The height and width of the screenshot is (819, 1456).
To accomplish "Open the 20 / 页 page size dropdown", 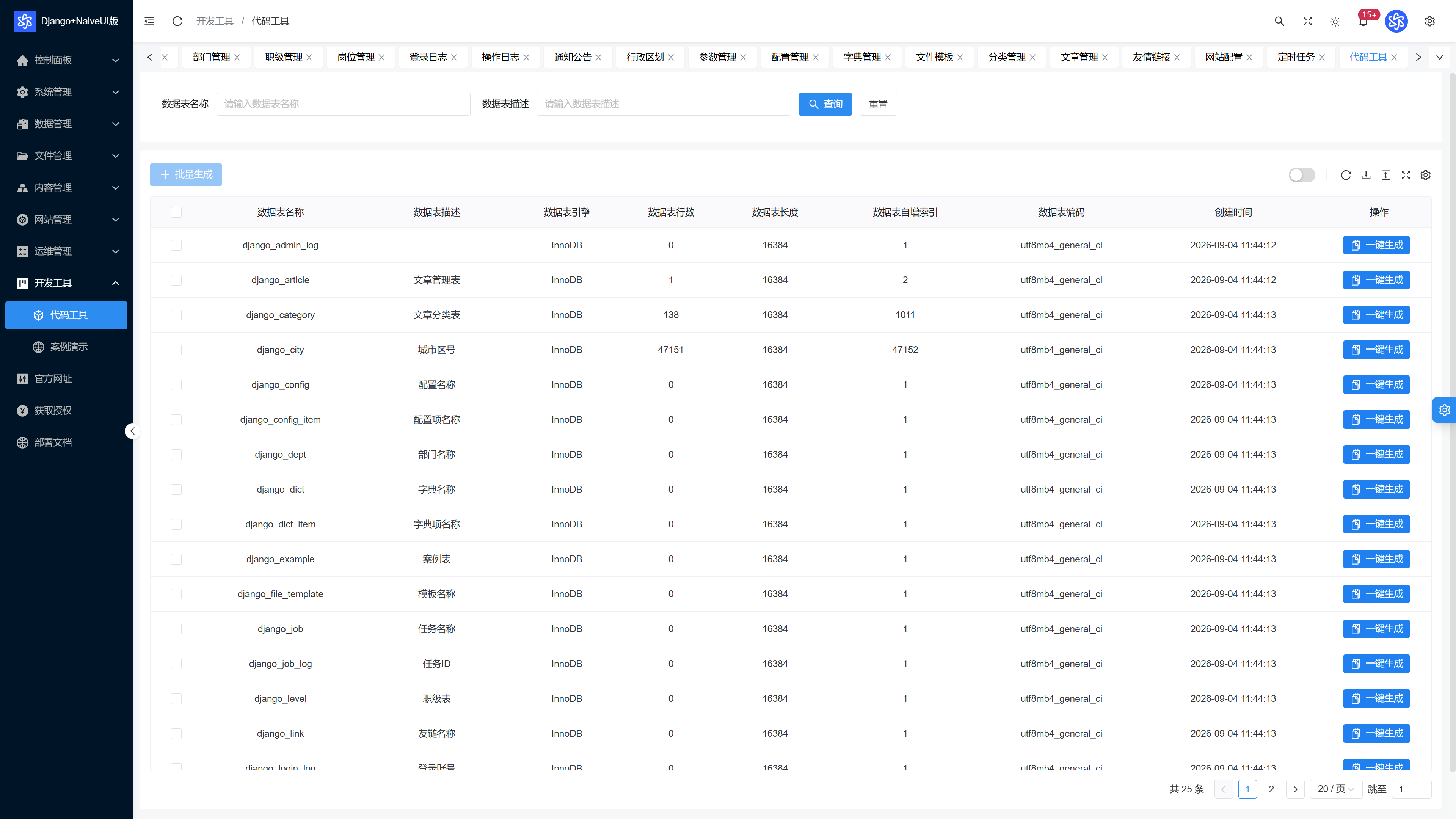I will 1335,789.
